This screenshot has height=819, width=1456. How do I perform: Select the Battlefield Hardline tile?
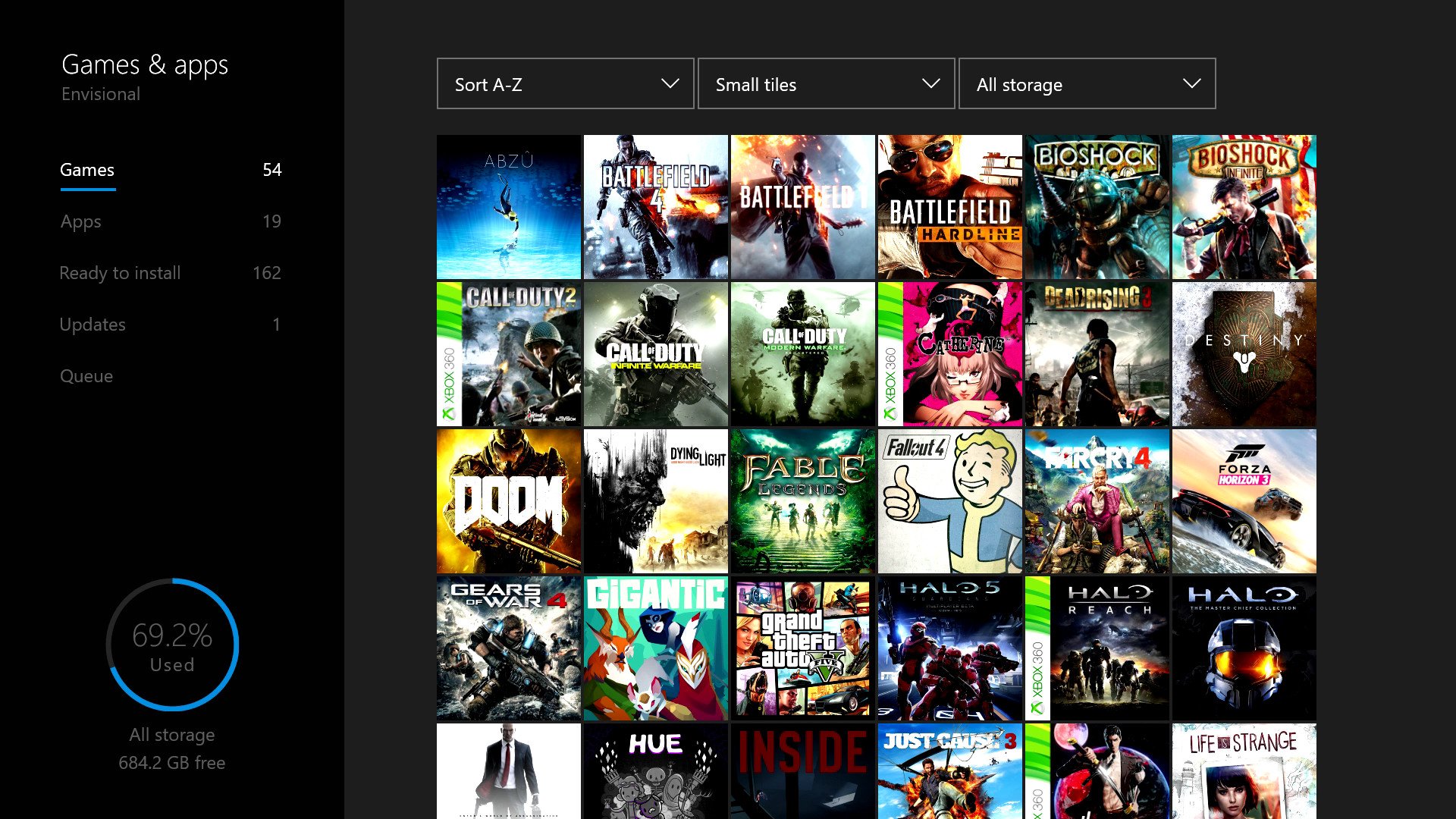tap(949, 206)
